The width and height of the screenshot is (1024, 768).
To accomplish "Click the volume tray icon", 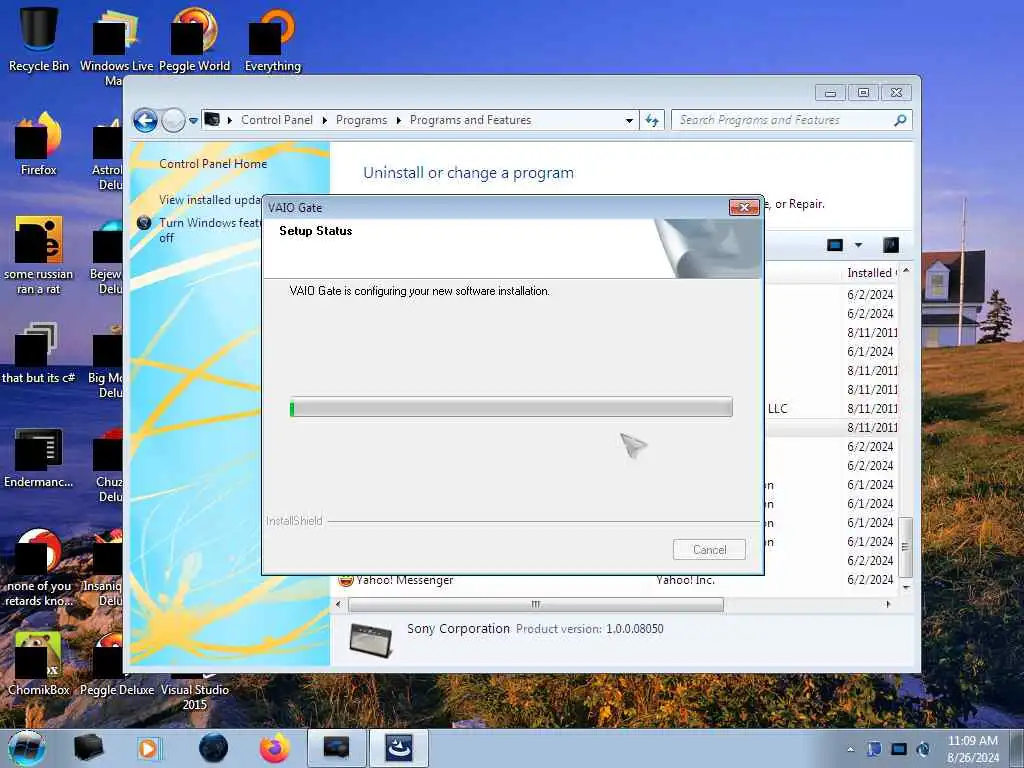I will pyautogui.click(x=923, y=749).
